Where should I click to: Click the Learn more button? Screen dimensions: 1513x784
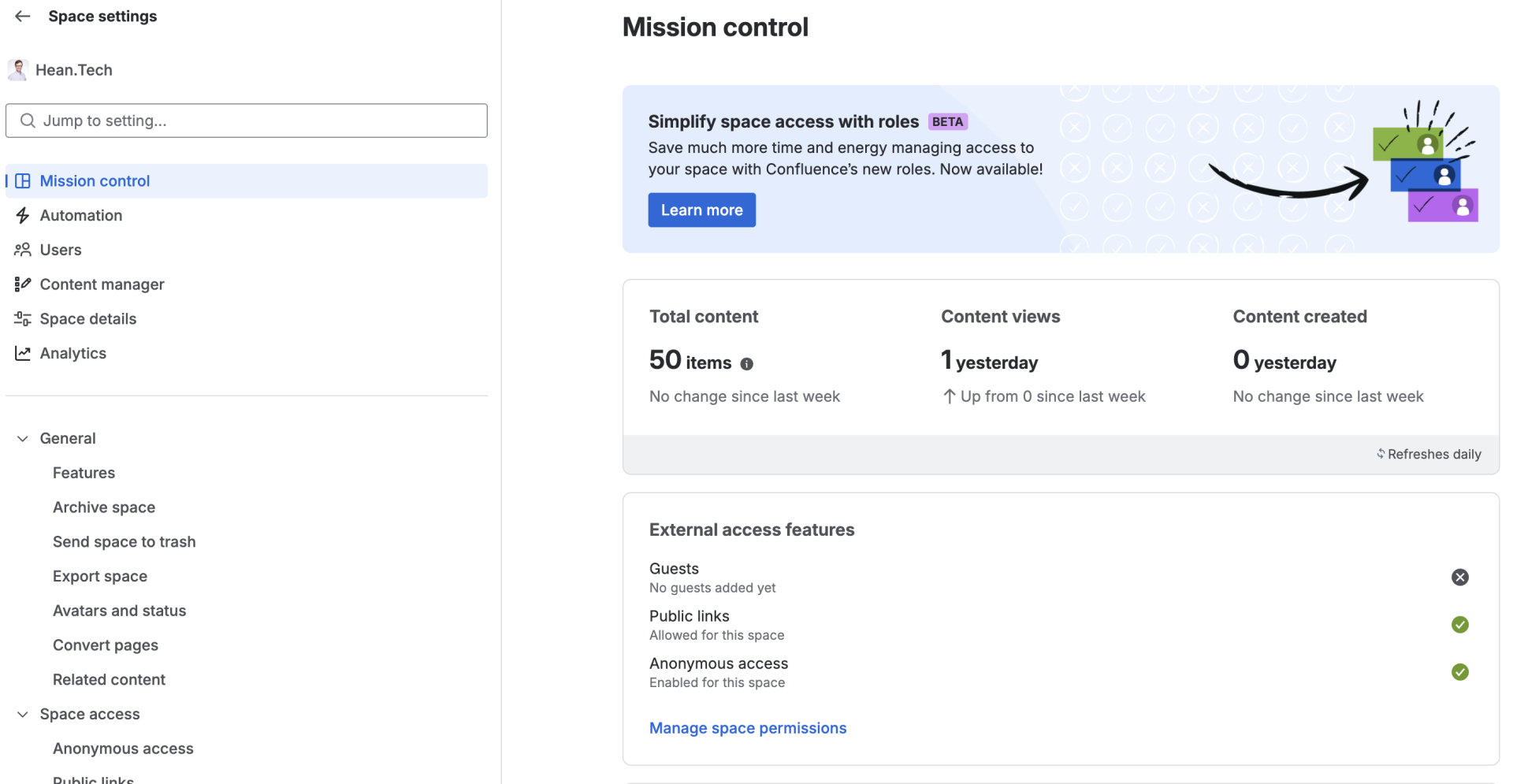(701, 210)
